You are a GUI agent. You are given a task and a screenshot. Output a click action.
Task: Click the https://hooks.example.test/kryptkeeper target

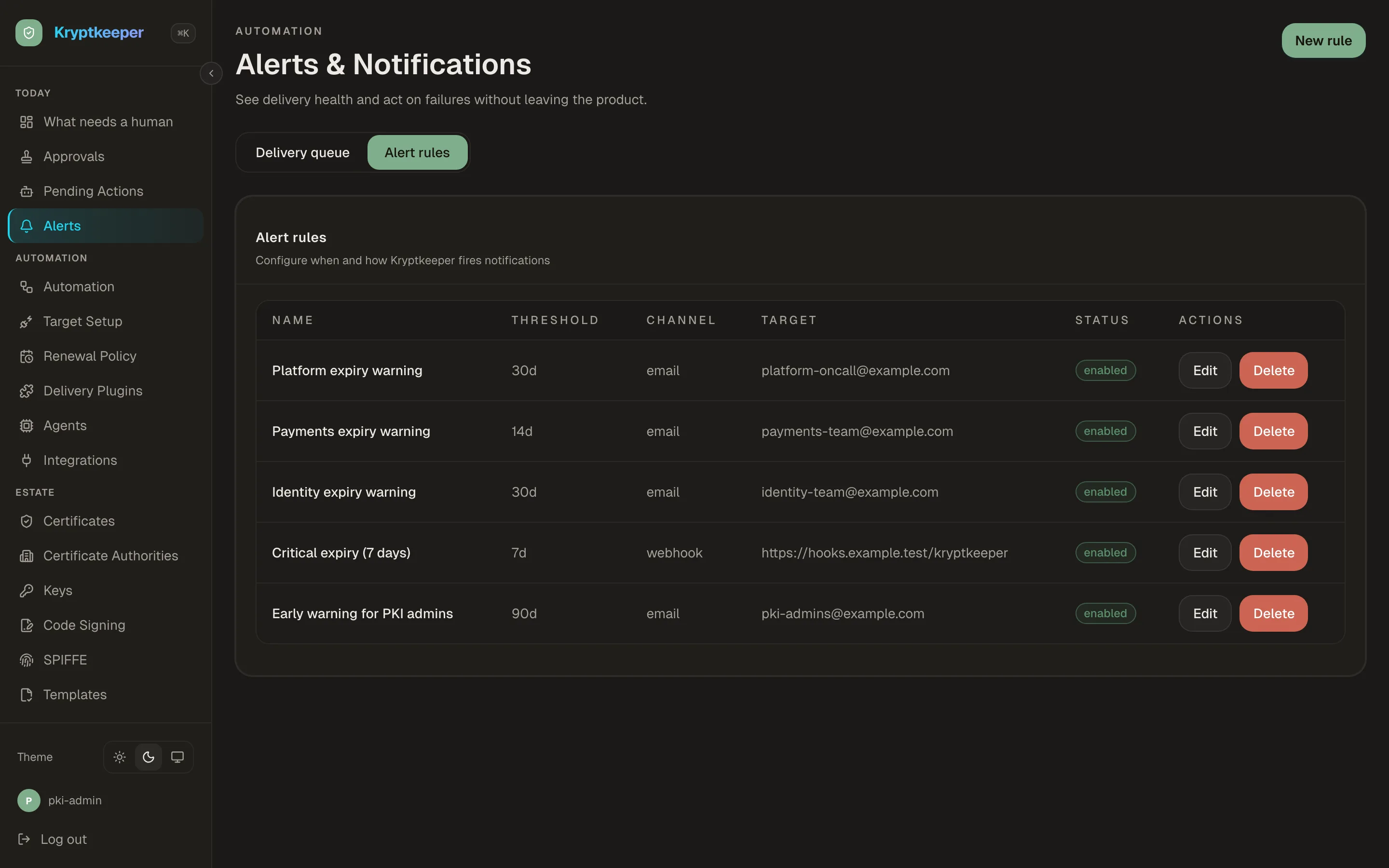[885, 553]
